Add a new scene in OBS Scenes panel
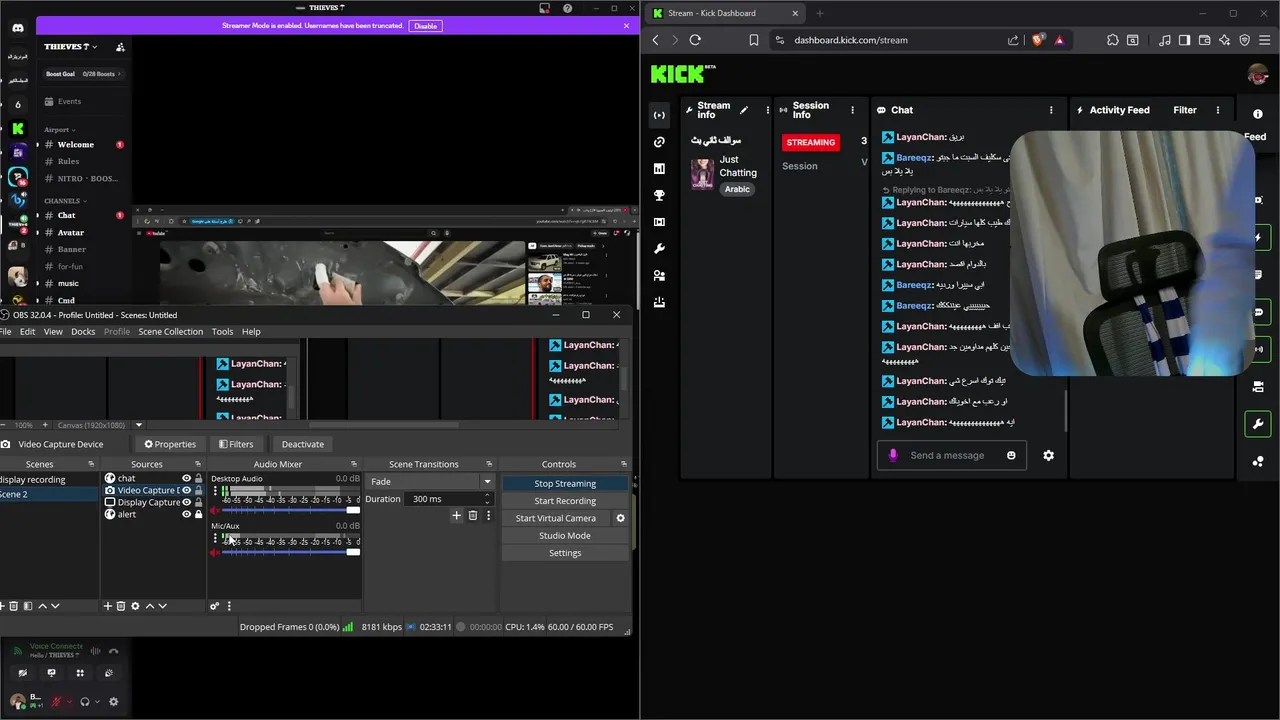The image size is (1280, 720). tap(3, 606)
